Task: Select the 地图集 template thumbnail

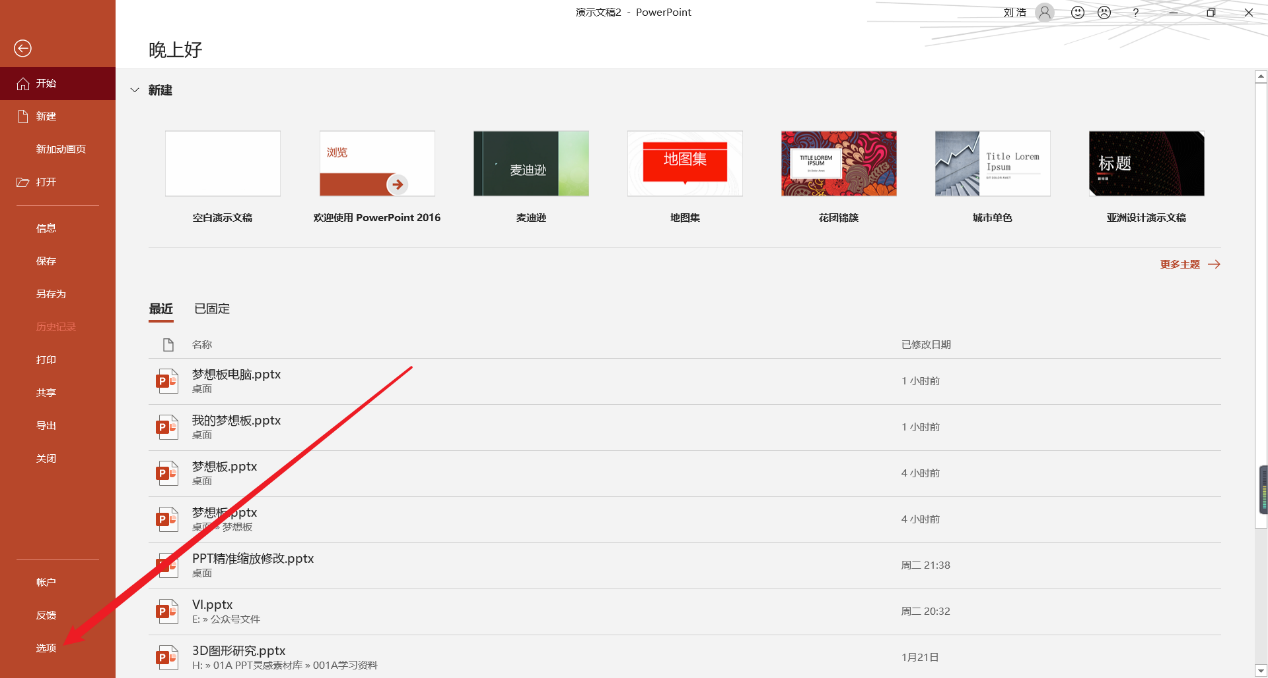Action: tap(685, 164)
